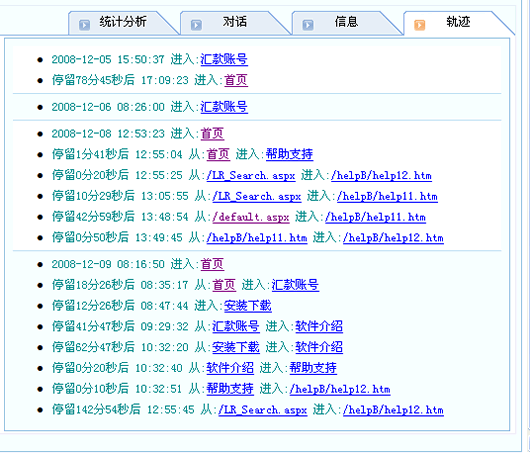The height and width of the screenshot is (453, 530).
Task: Open /helpB/help12.htm link in the last entry
Action: (x=393, y=410)
